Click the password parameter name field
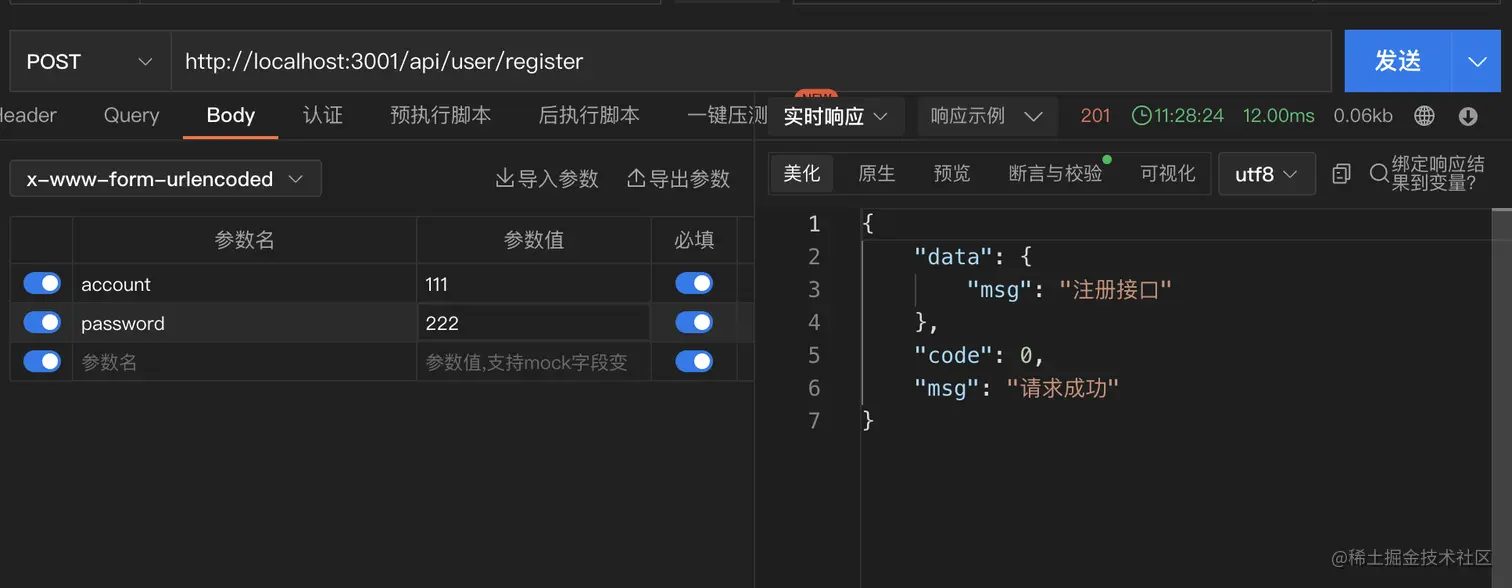The image size is (1512, 588). tap(244, 323)
